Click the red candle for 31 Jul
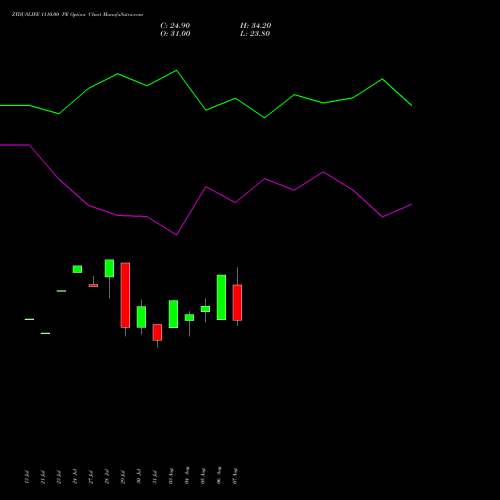This screenshot has width=500, height=500. click(157, 332)
